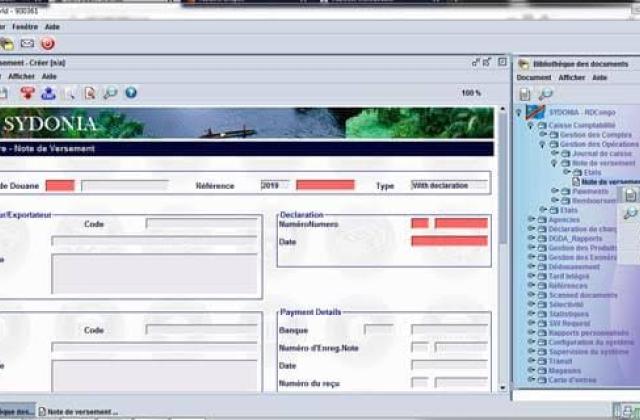Image resolution: width=640 pixels, height=420 pixels.
Task: Click the red verify toolbar icon
Action: click(27, 93)
